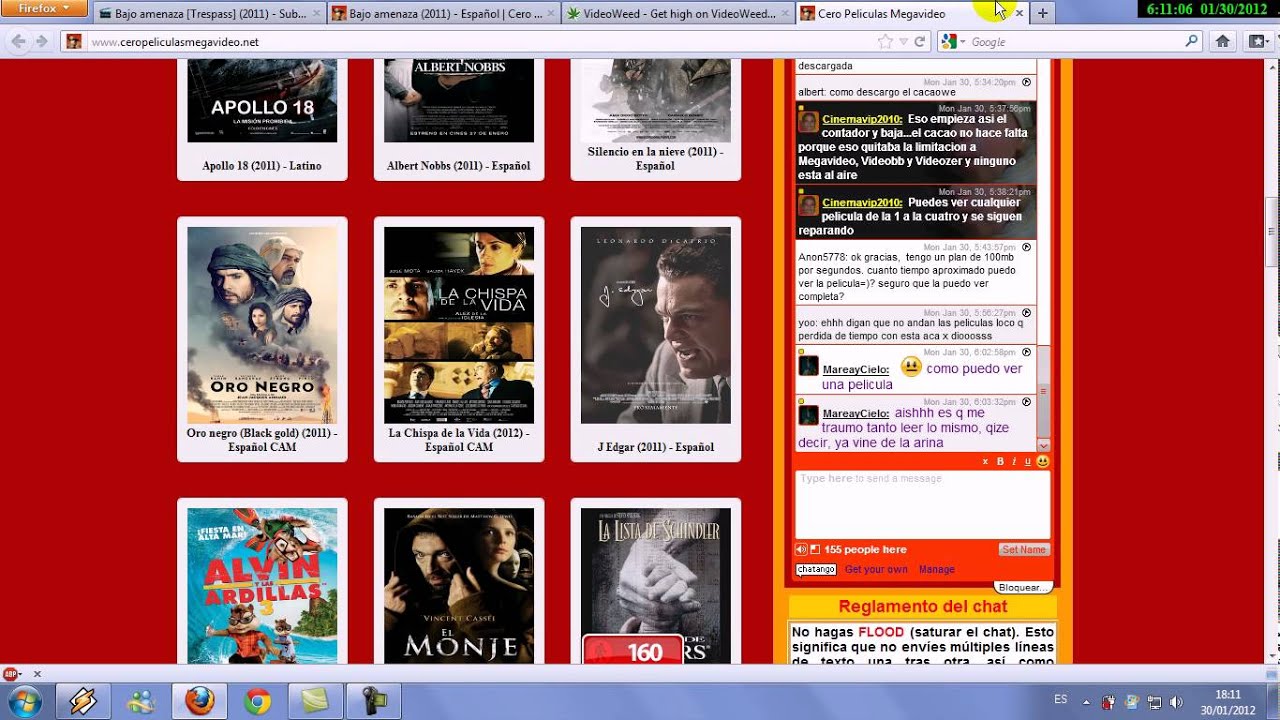Open the chat smiley emoticon picker
The image size is (1280, 720).
click(1043, 461)
